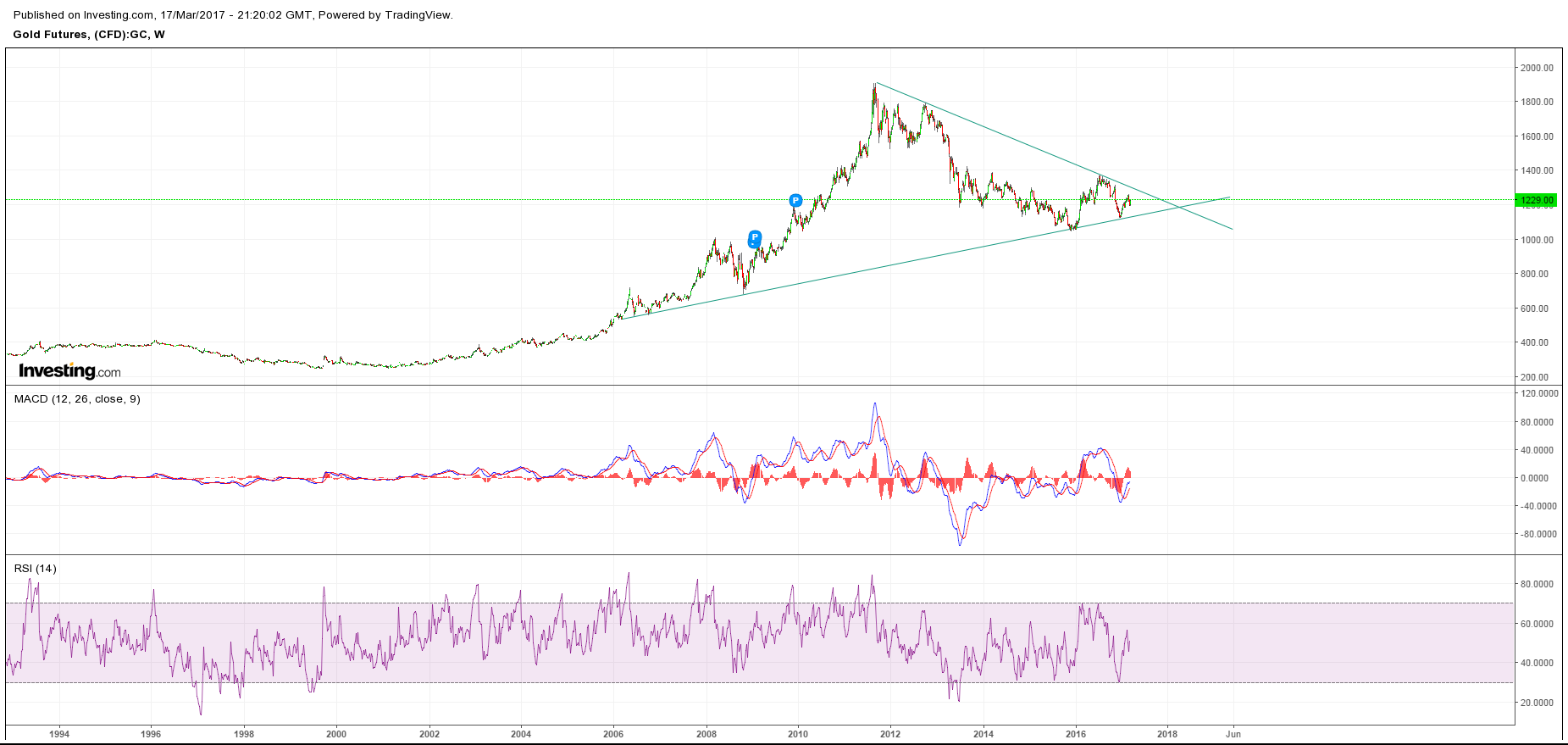Click the 2000.00 price axis label
The image size is (1568, 745).
[1537, 68]
